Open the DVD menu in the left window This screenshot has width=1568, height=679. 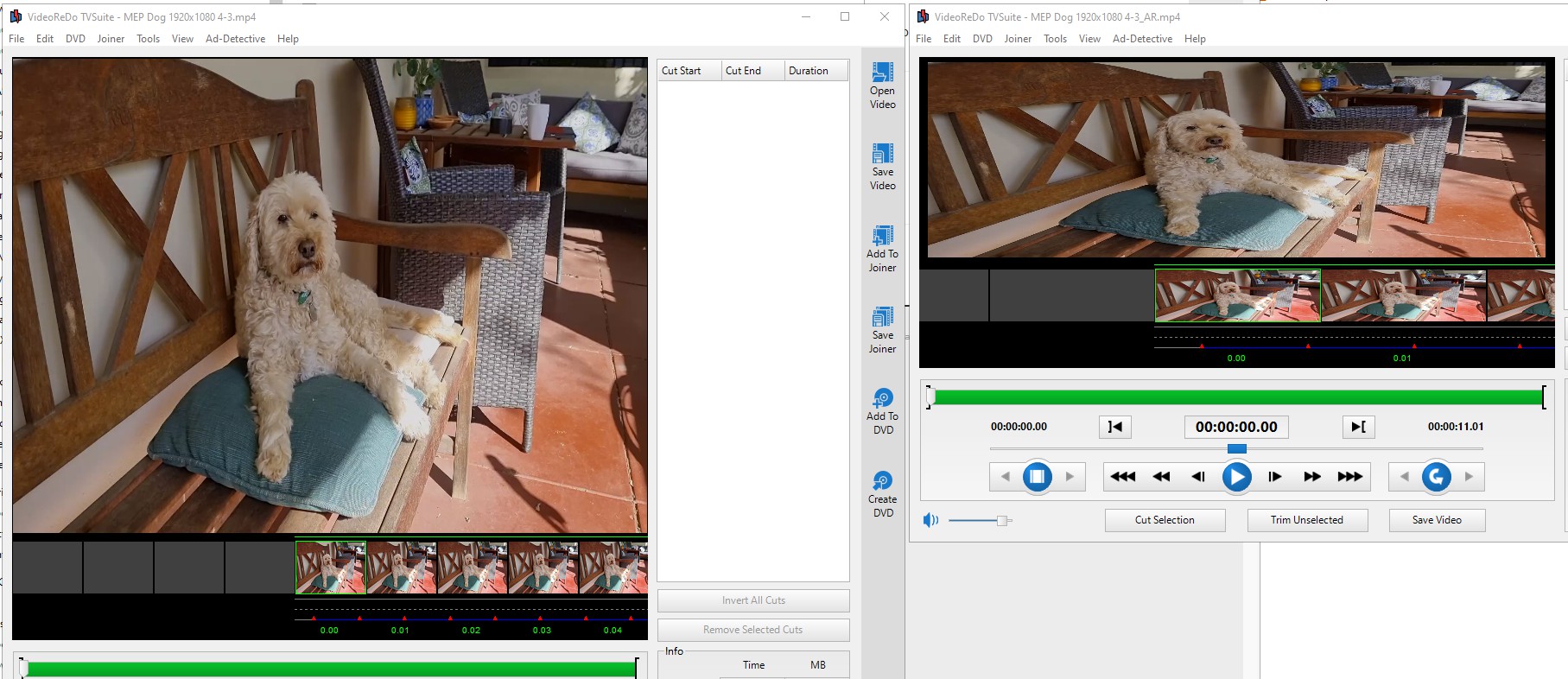pyautogui.click(x=75, y=39)
